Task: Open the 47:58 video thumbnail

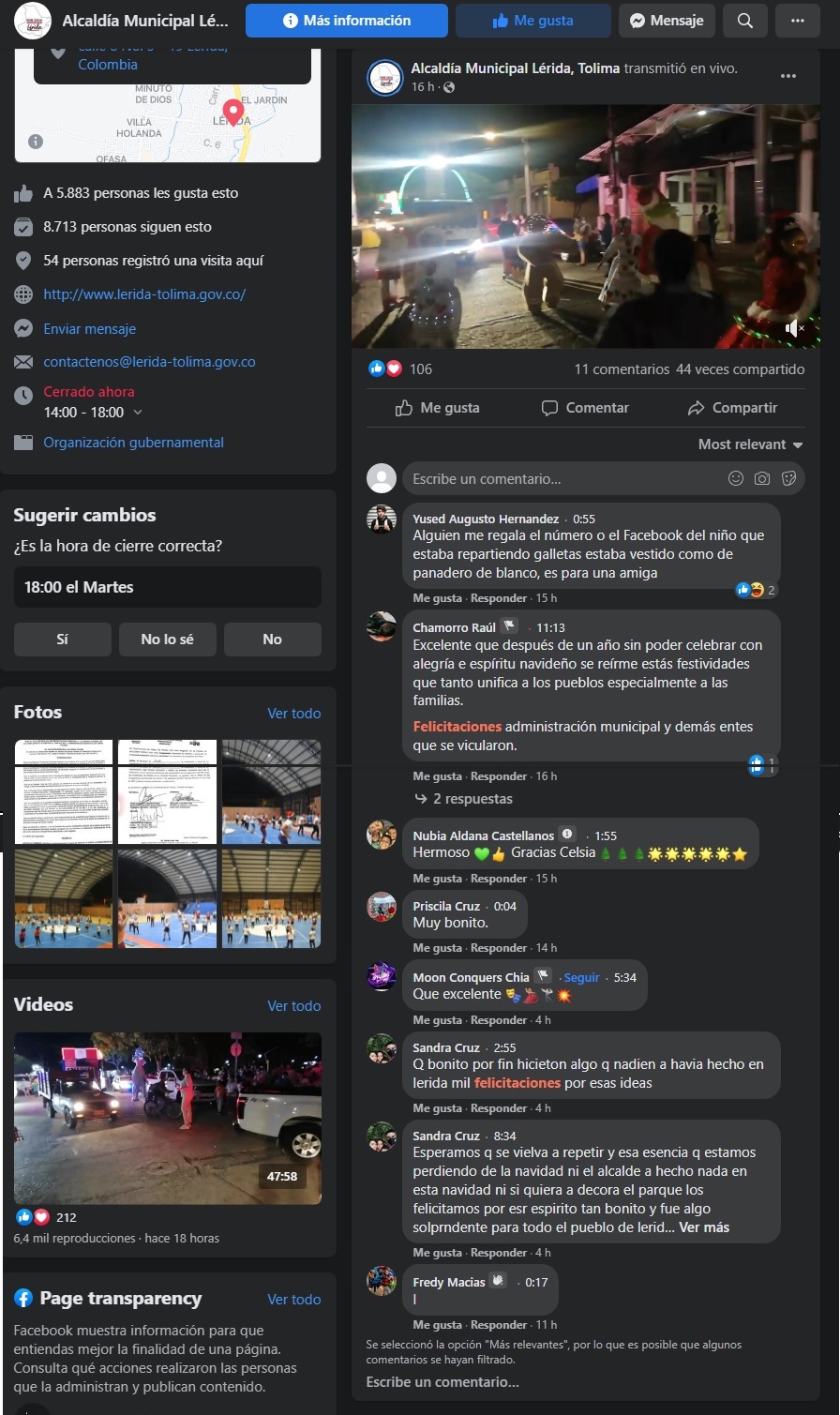Action: tap(168, 1119)
